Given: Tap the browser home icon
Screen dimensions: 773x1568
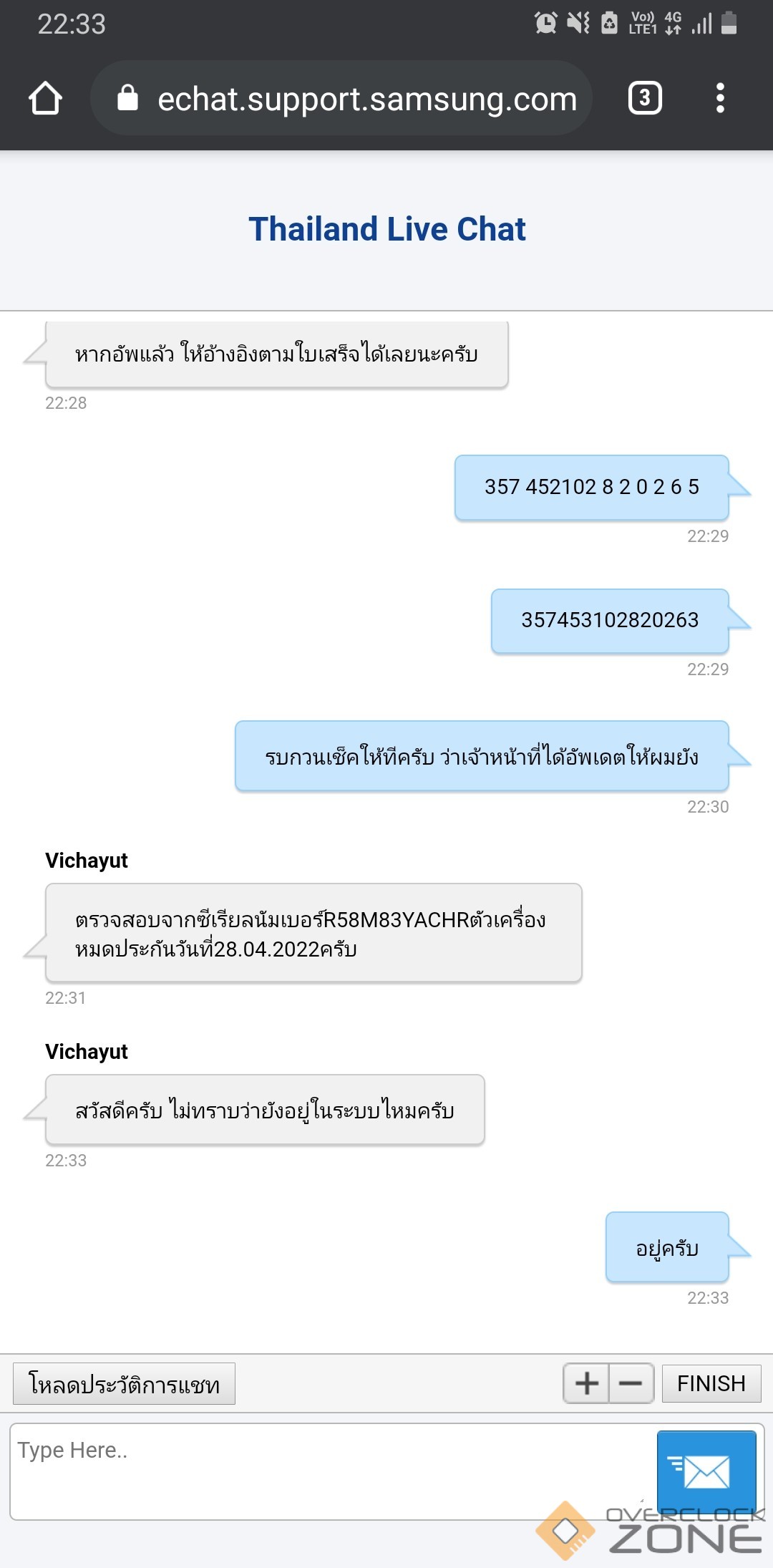Looking at the screenshot, I should 45,98.
